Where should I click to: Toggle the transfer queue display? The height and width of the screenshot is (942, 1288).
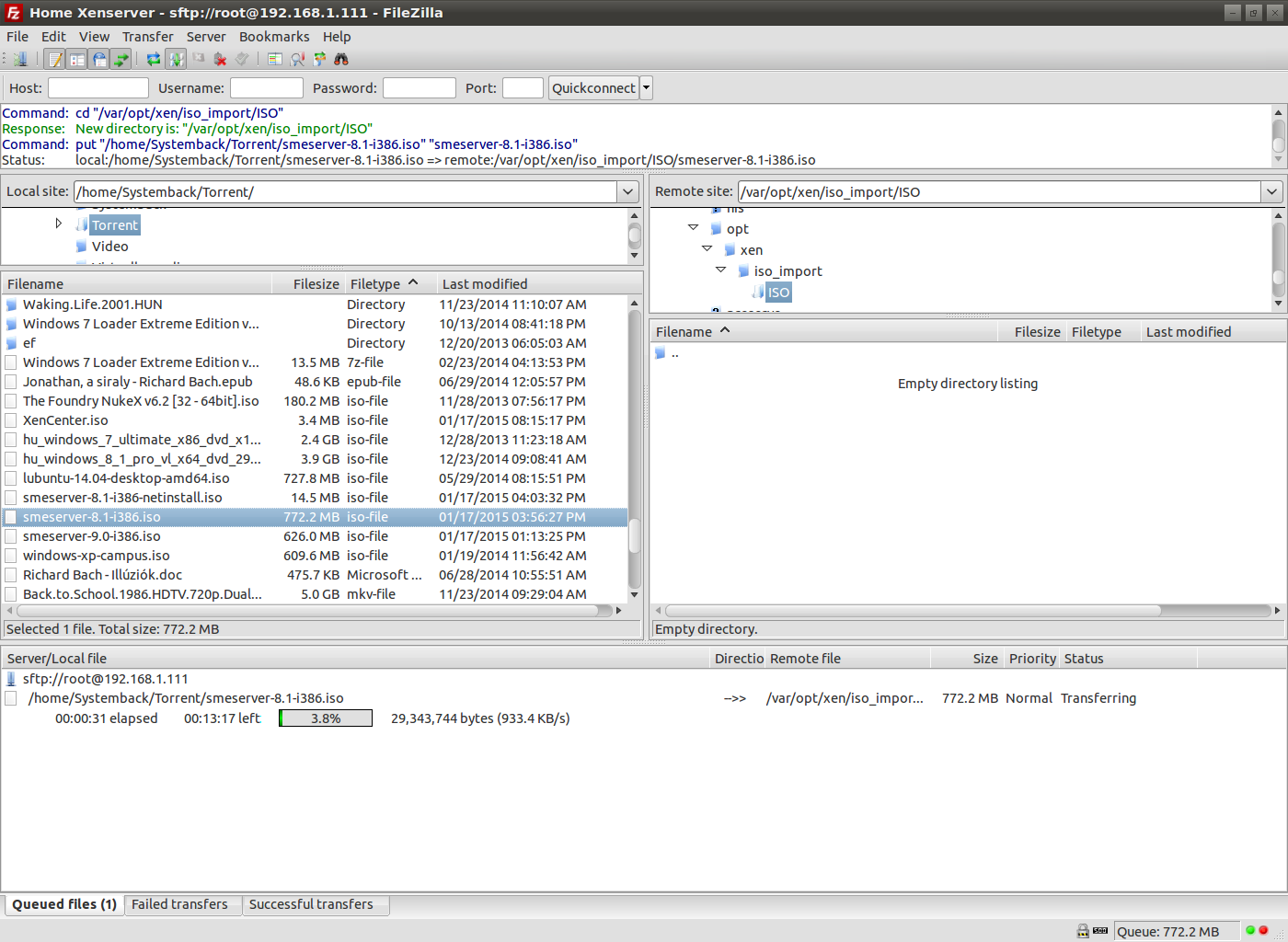click(121, 59)
